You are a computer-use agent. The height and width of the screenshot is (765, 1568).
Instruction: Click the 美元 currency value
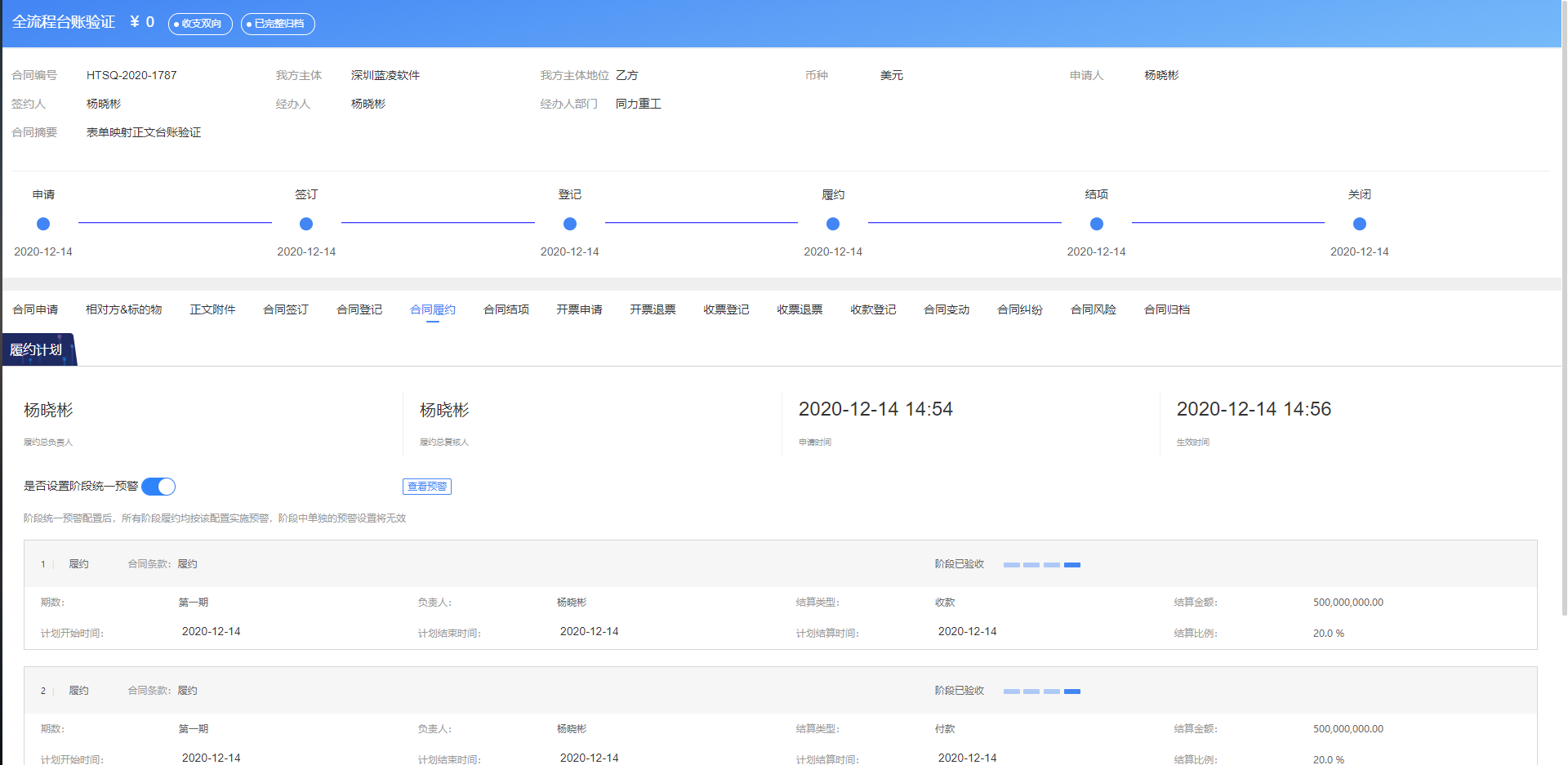(892, 75)
